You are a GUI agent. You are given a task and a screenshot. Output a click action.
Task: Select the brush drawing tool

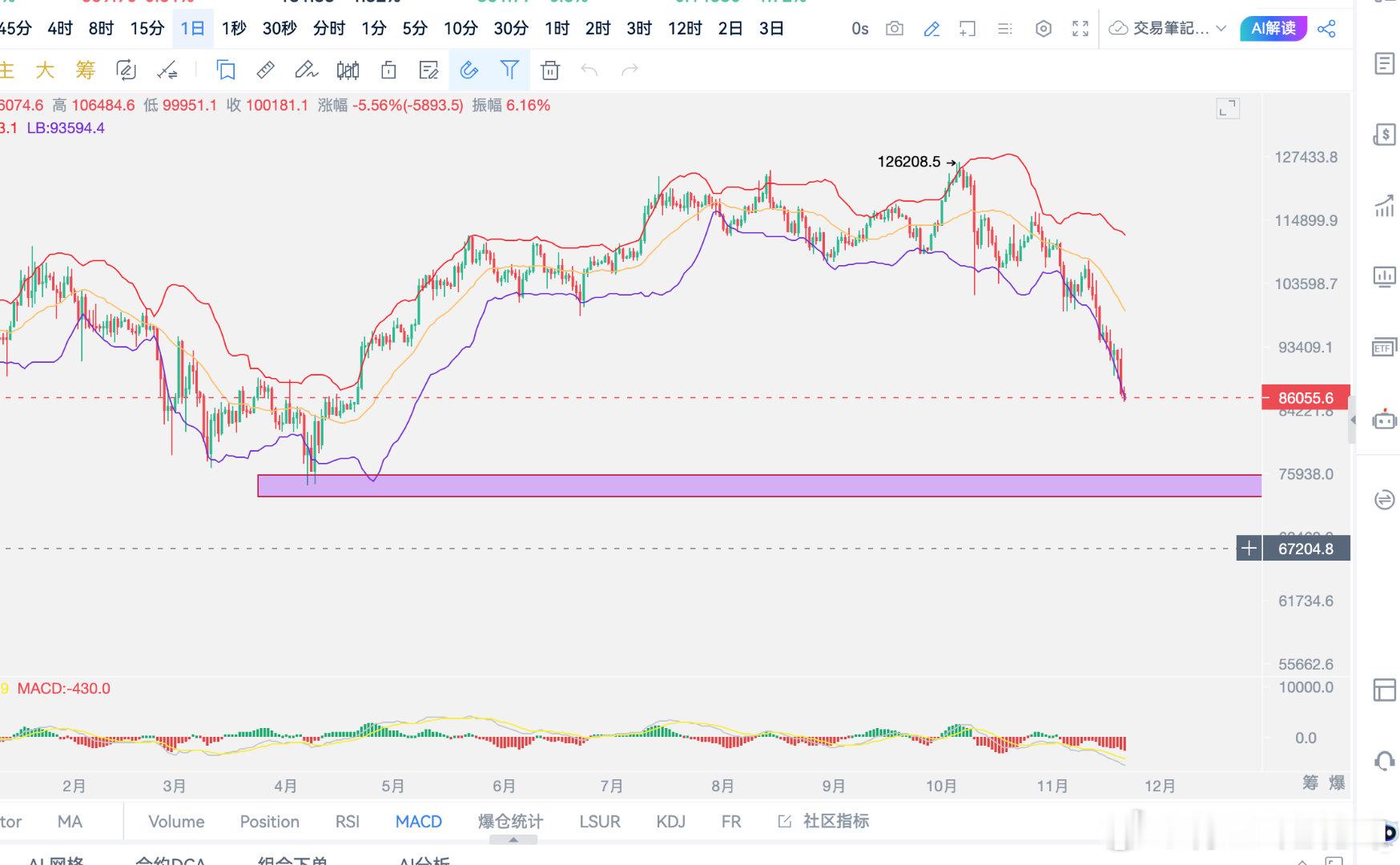(306, 70)
